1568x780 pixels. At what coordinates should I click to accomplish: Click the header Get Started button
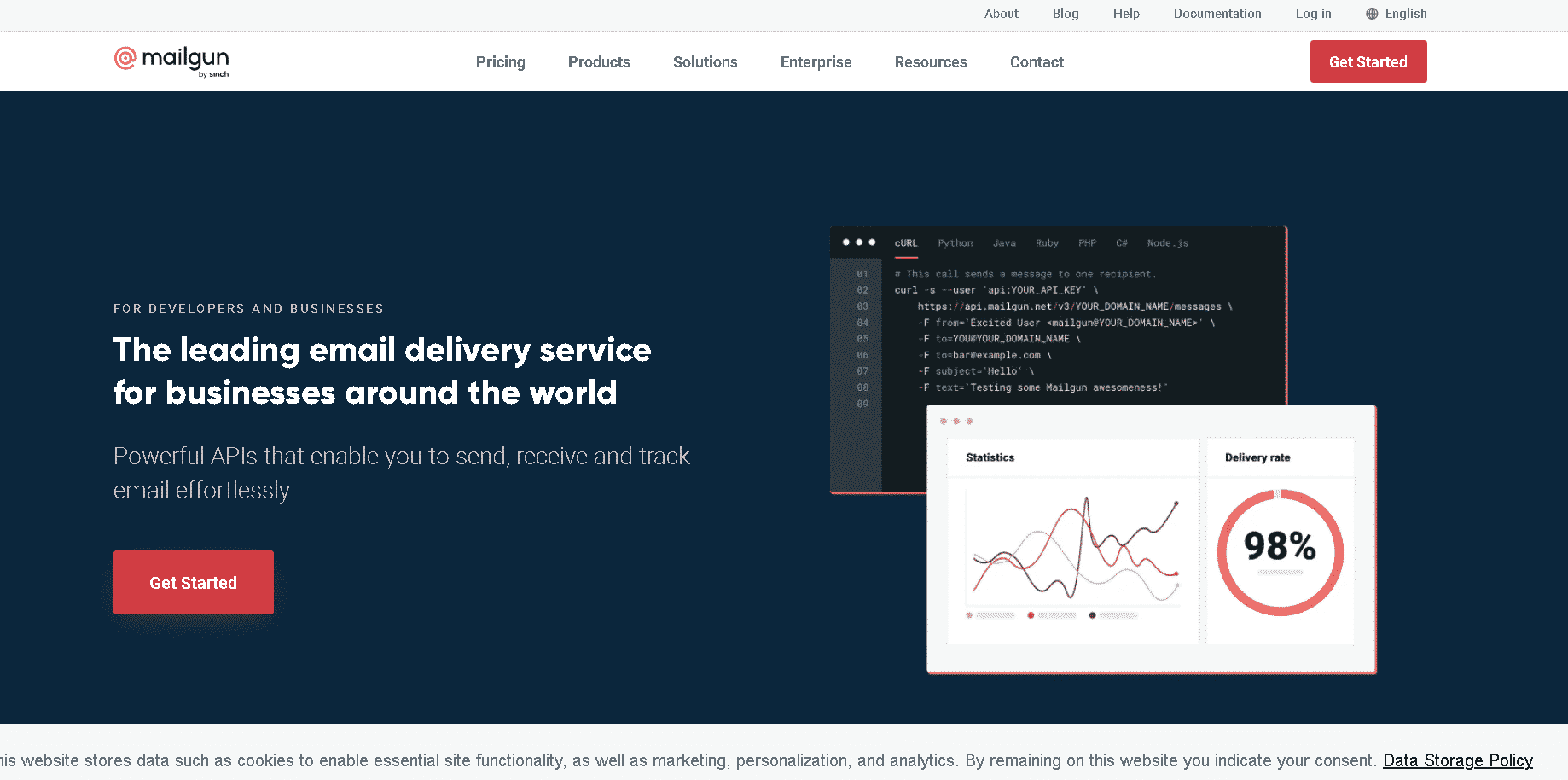click(x=1368, y=61)
